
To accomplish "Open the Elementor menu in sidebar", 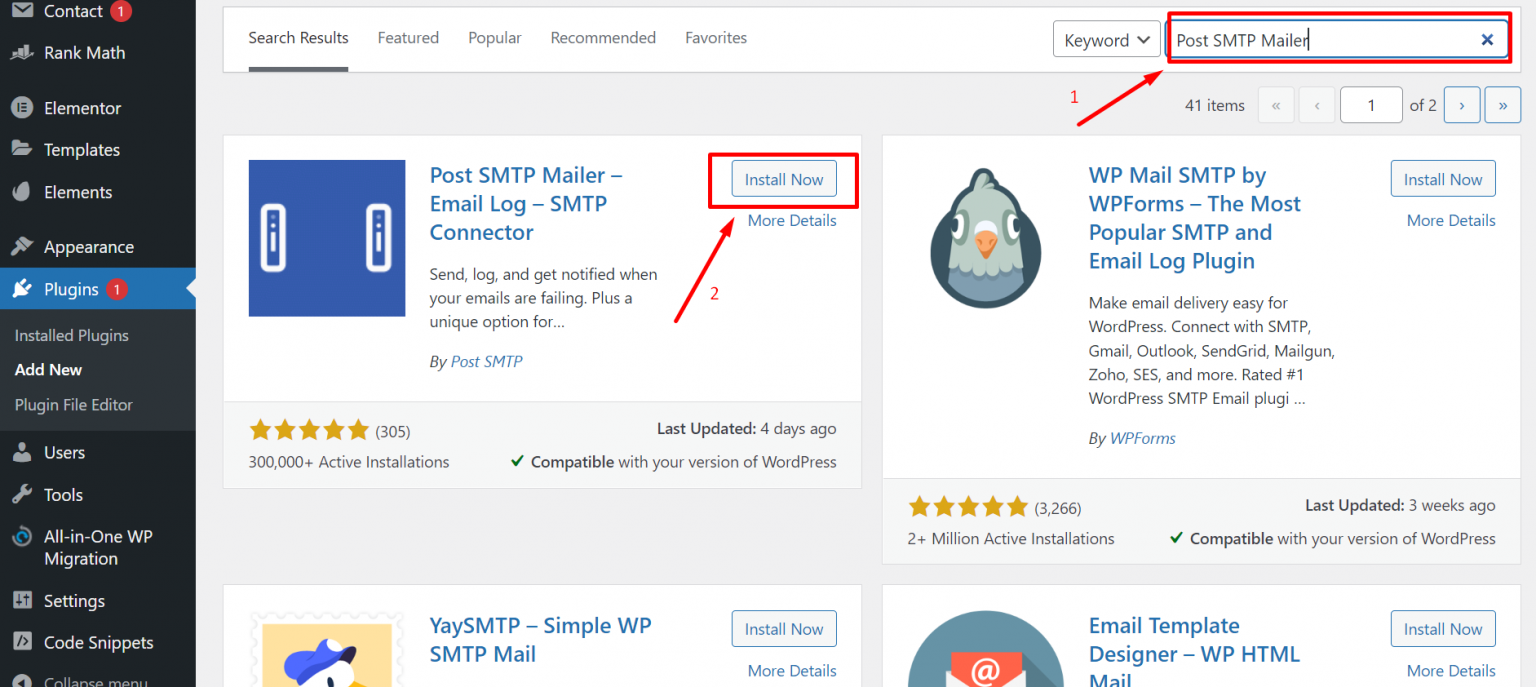I will (x=85, y=107).
